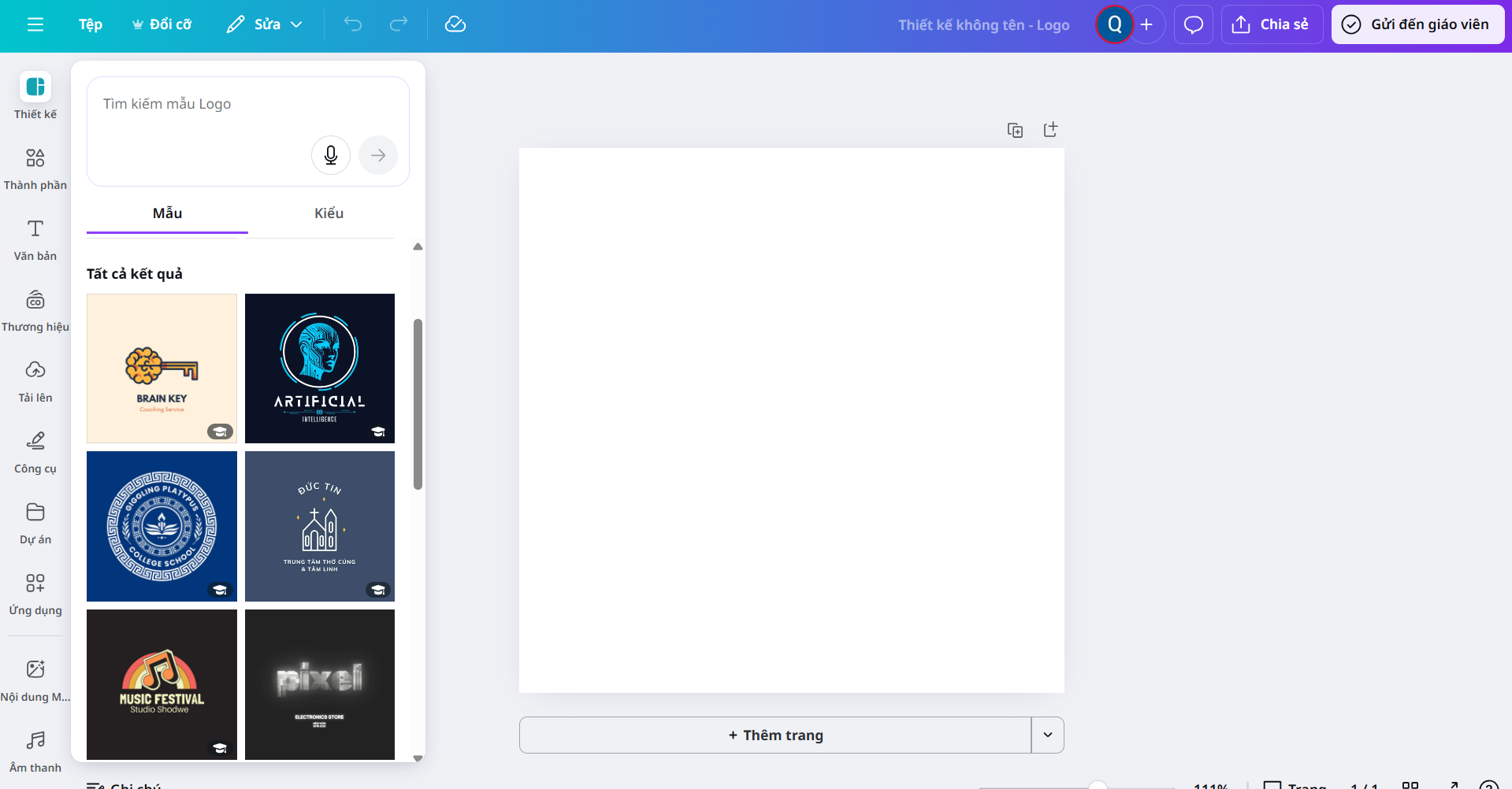Open the hamburger main menu

click(35, 24)
